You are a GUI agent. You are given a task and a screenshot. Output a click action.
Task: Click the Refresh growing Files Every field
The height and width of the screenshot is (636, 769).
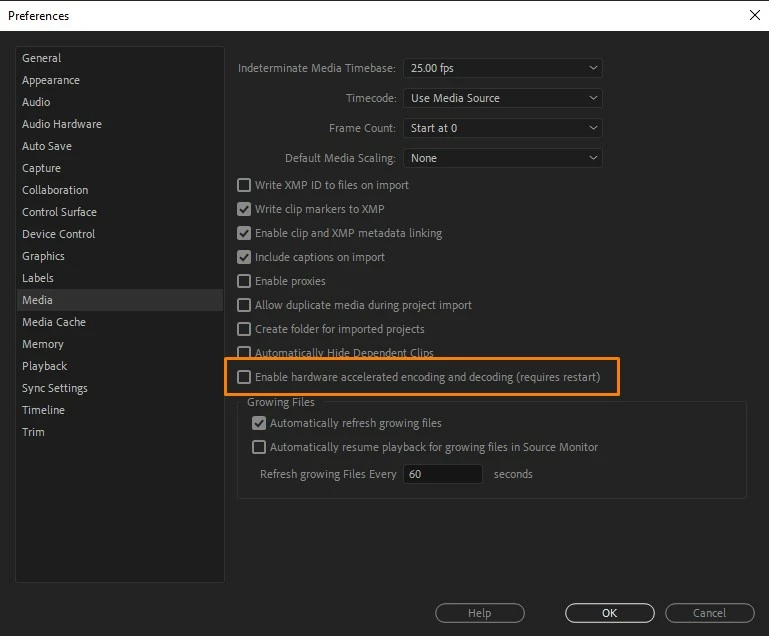[443, 474]
